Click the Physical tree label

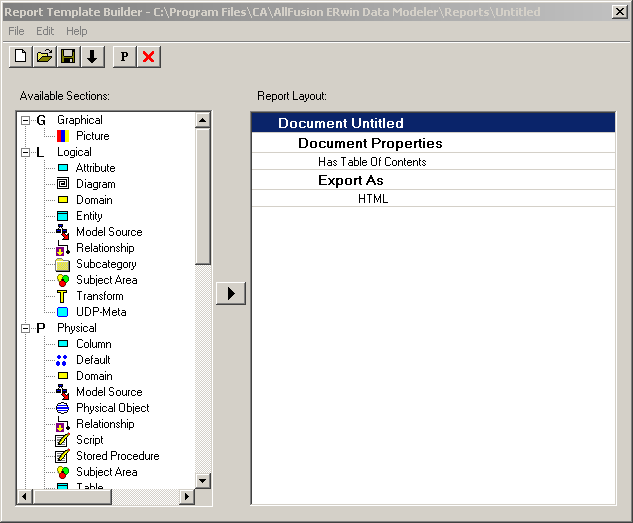point(77,328)
